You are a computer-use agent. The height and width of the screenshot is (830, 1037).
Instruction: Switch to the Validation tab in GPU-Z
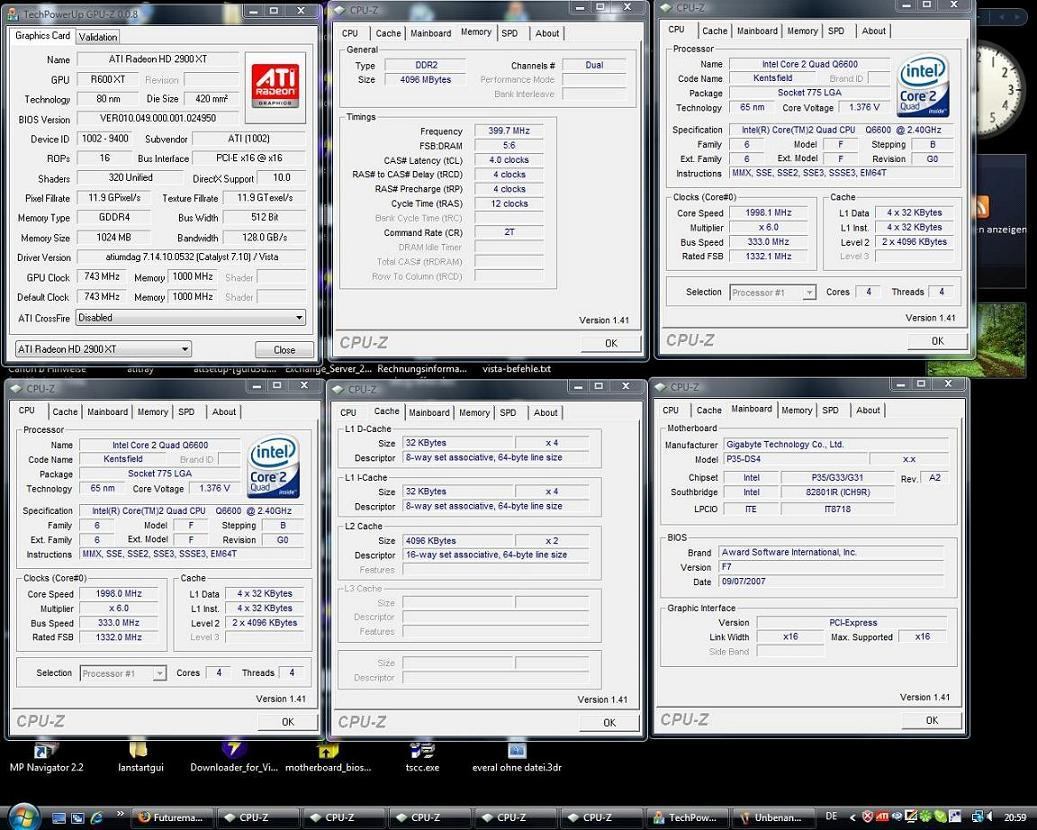click(x=98, y=37)
